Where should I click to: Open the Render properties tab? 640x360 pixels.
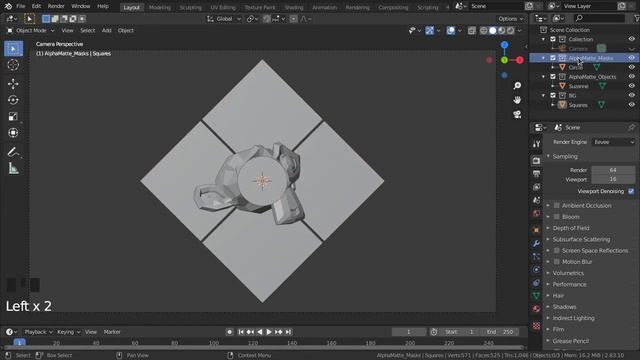click(x=536, y=161)
